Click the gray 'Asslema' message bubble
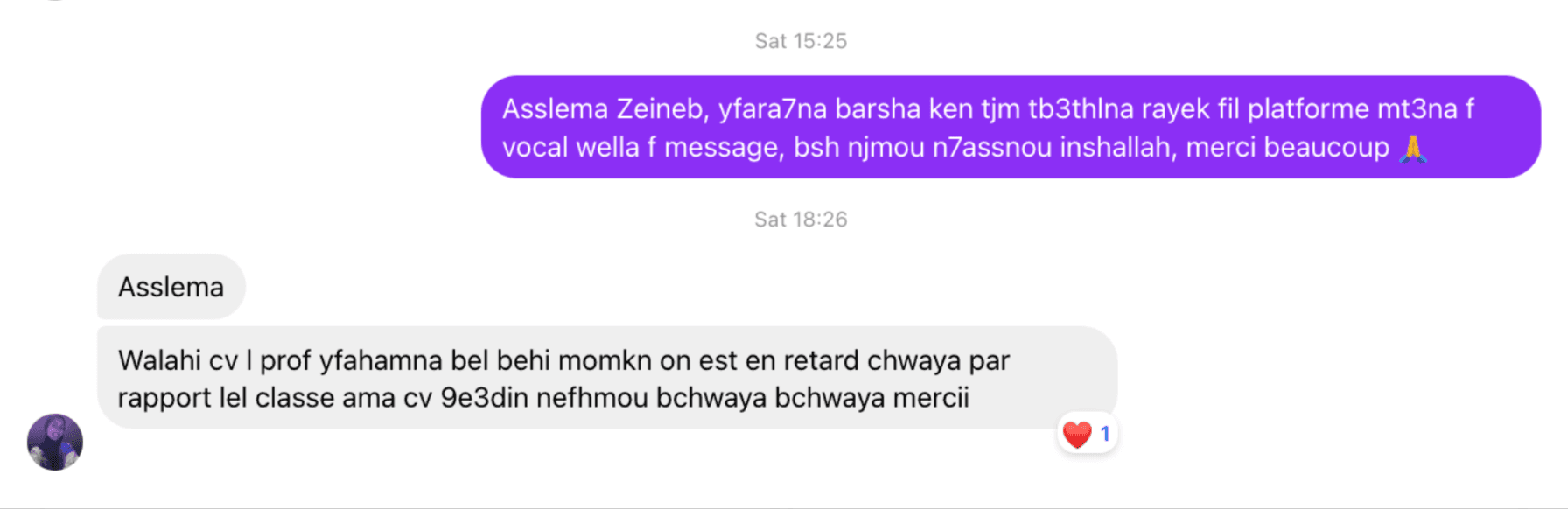This screenshot has width=1568, height=509. point(171,286)
